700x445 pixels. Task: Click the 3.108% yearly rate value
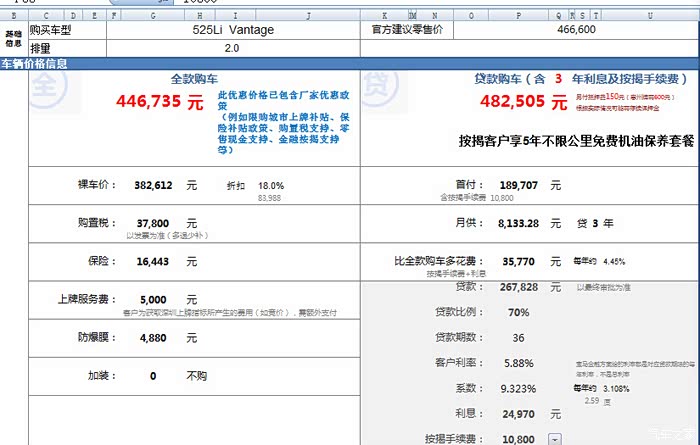pos(616,389)
